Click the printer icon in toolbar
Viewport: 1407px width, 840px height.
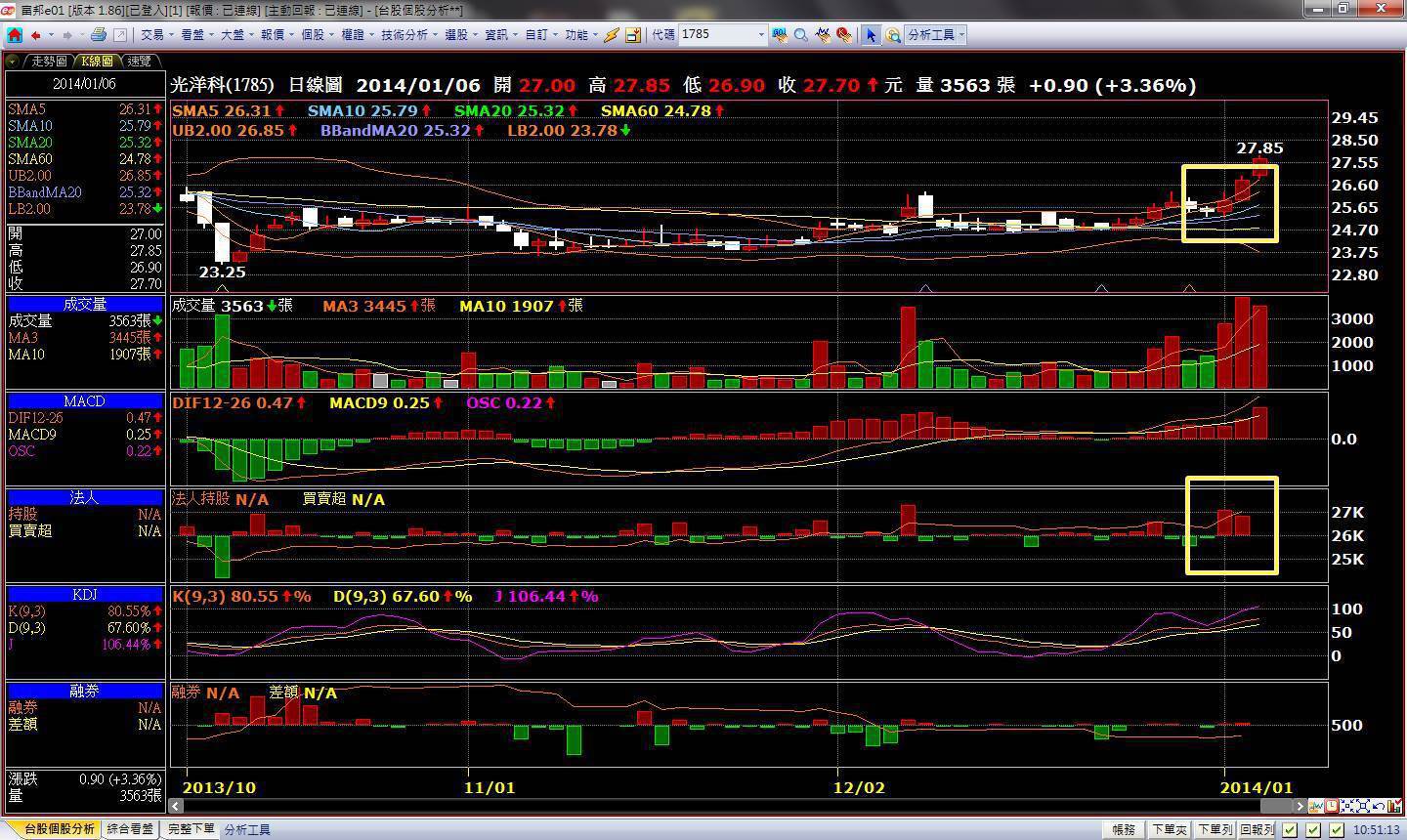98,35
